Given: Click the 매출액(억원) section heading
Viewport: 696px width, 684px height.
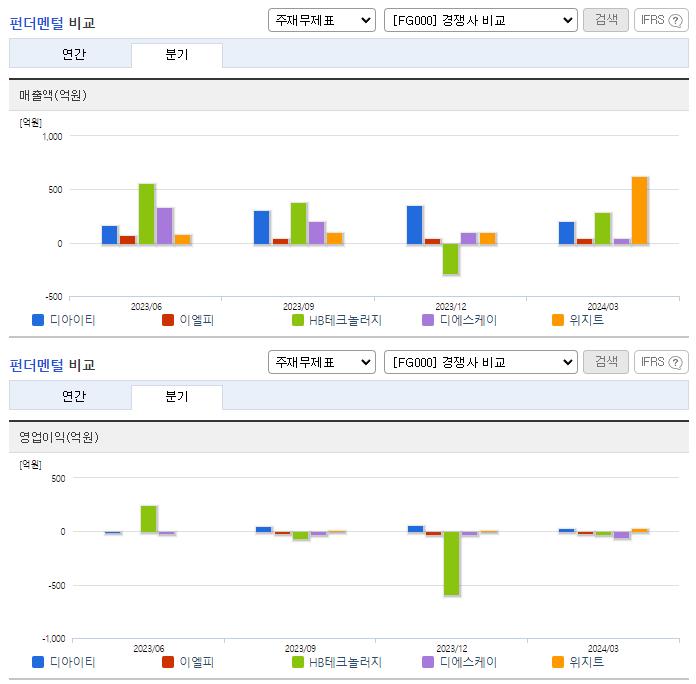Looking at the screenshot, I should pyautogui.click(x=53, y=95).
